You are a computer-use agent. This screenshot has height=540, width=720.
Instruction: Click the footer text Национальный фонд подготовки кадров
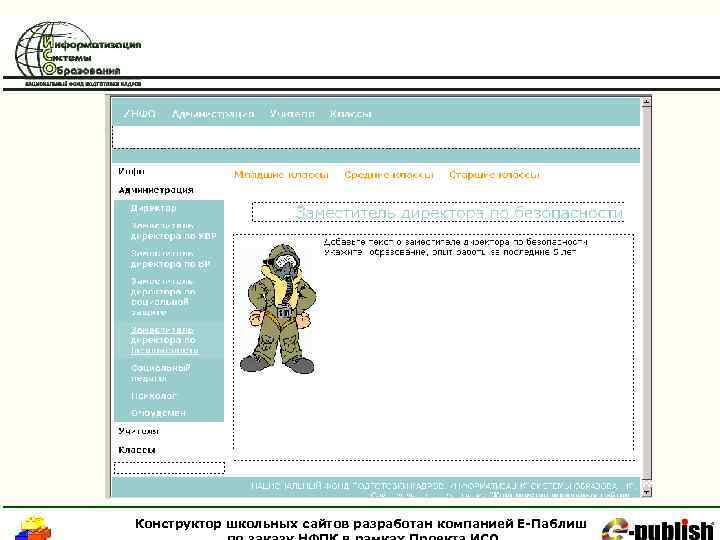click(348, 486)
